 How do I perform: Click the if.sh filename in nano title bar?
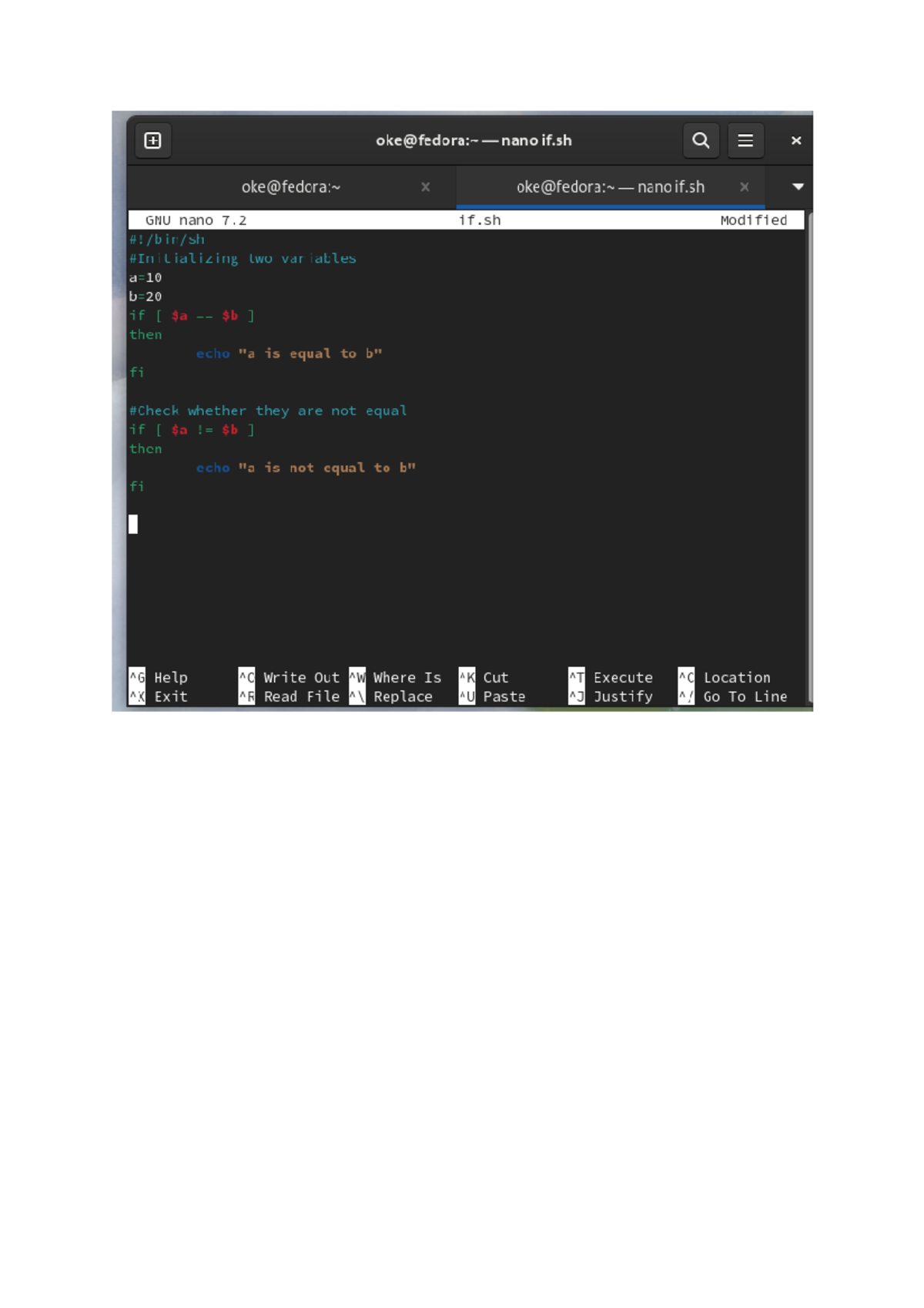[479, 220]
